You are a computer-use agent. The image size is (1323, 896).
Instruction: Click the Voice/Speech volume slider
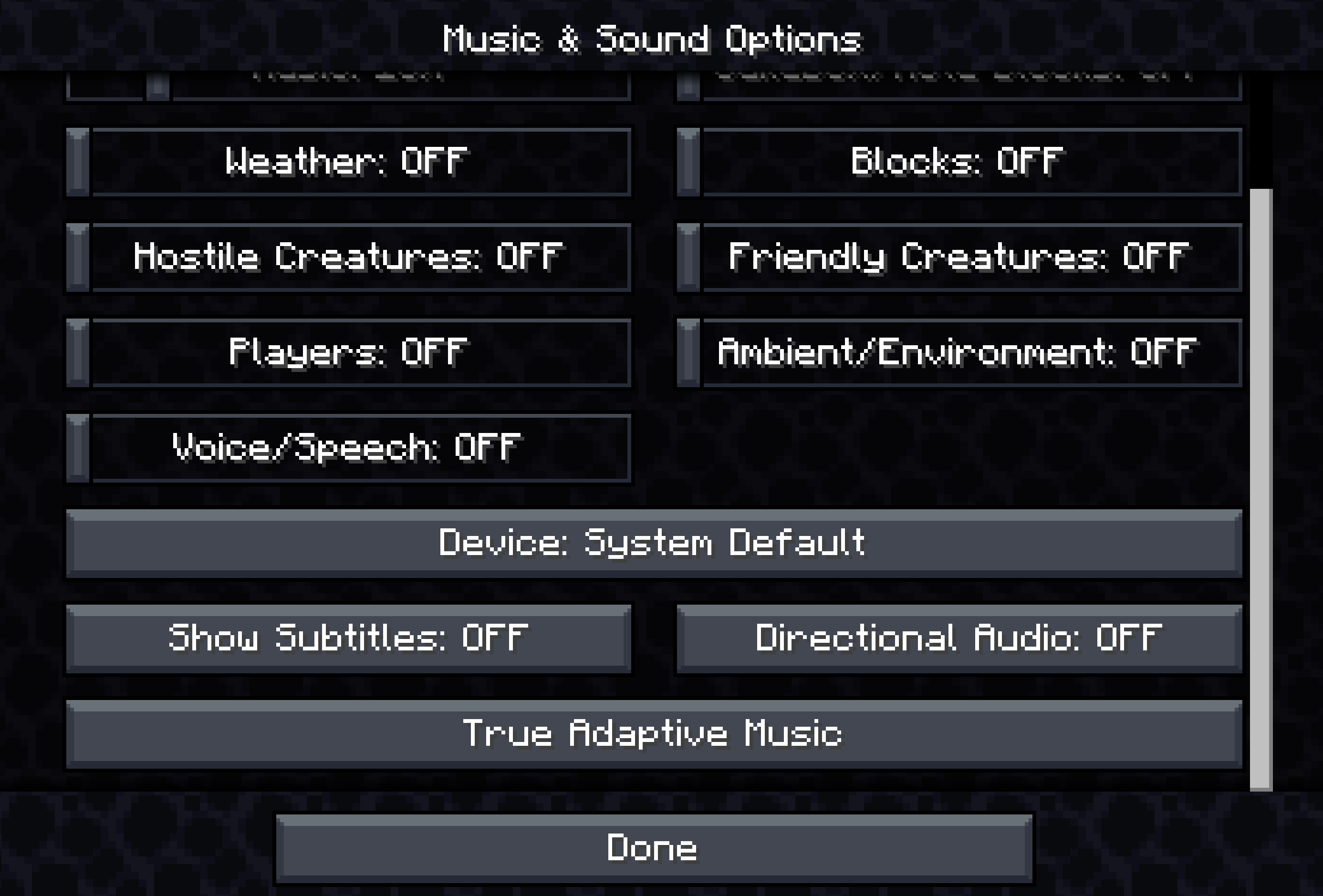348,448
